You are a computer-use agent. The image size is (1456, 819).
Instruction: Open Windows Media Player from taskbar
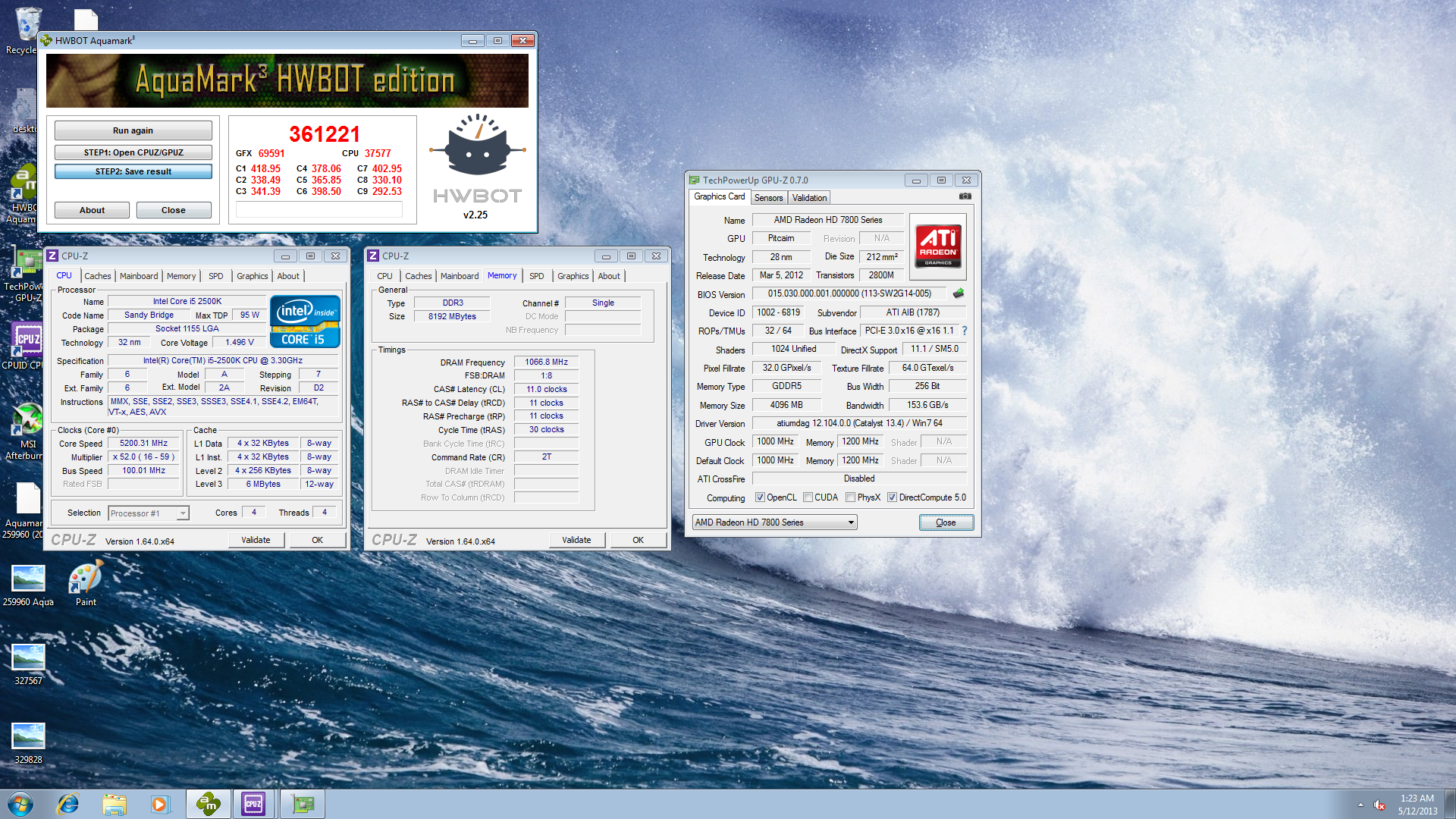click(160, 804)
